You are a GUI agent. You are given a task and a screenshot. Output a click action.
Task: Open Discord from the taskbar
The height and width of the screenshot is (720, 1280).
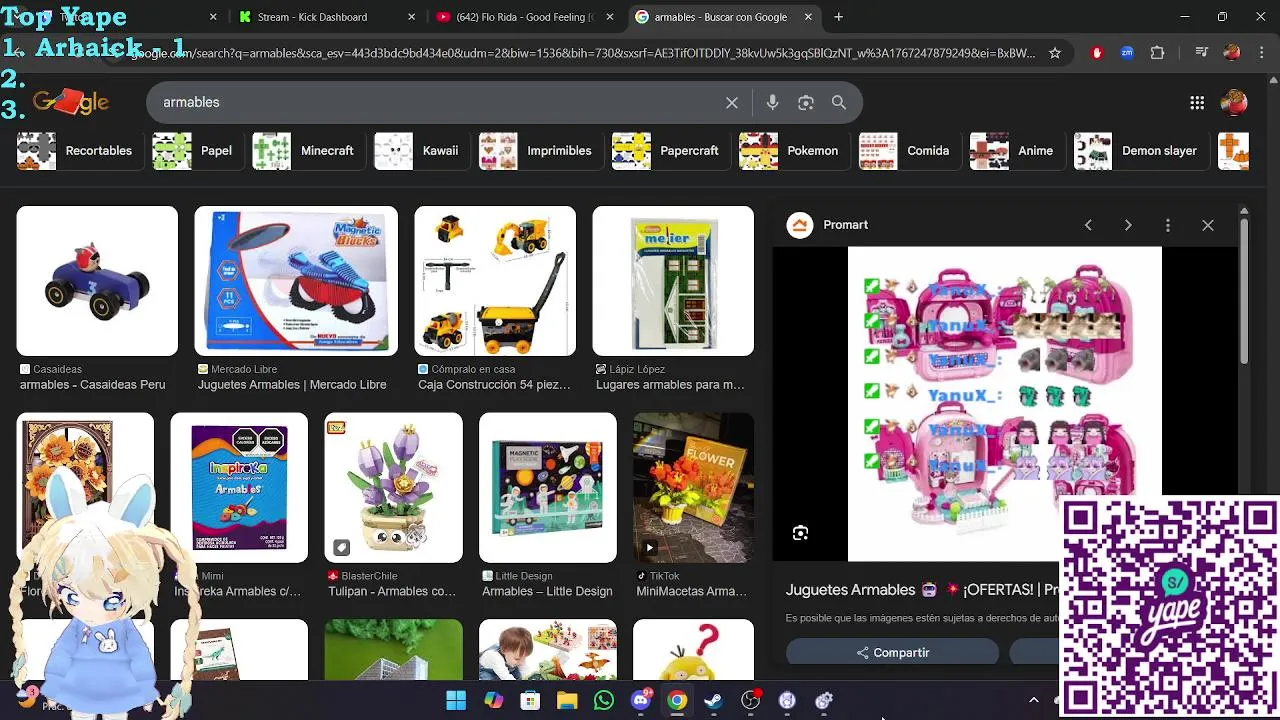coord(641,700)
